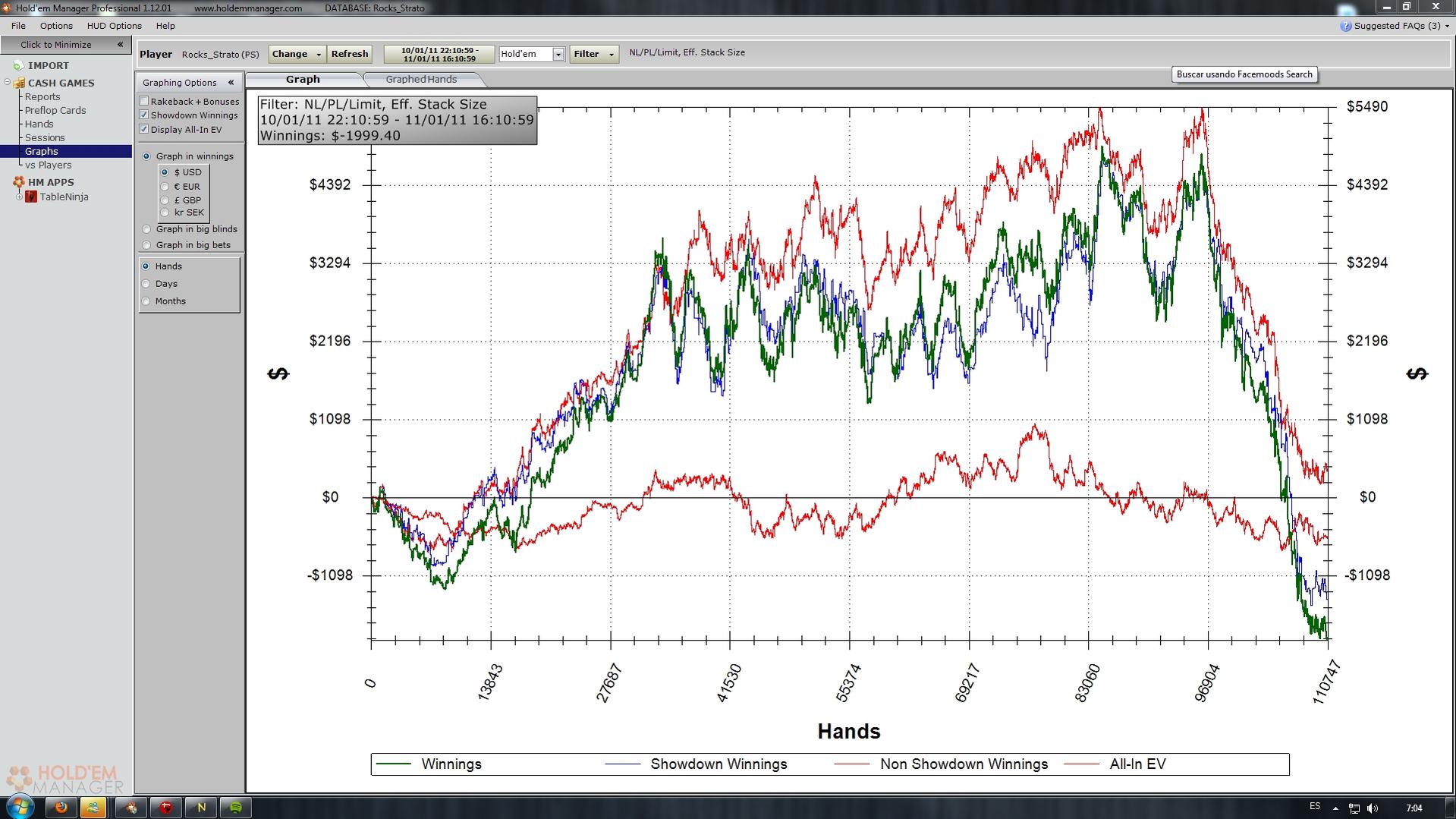Open Reports in the sidebar

pyautogui.click(x=42, y=97)
